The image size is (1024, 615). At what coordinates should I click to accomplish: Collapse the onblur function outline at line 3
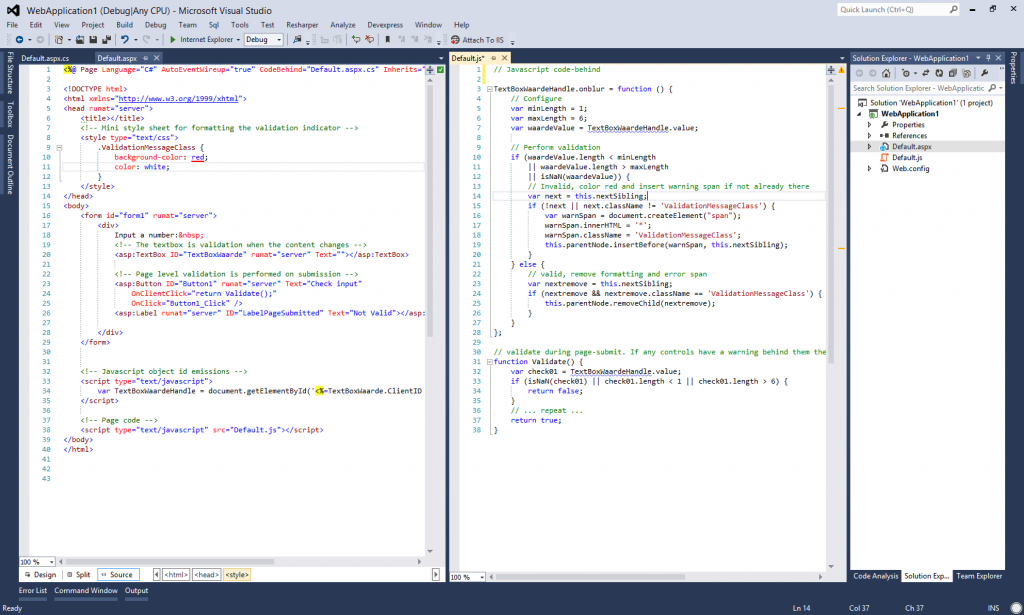tap(489, 89)
